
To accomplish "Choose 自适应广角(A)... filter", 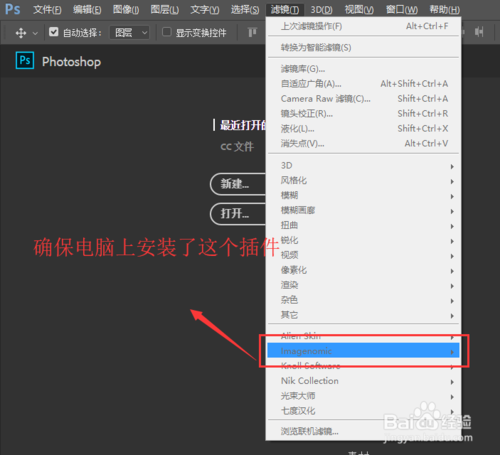I will point(364,83).
